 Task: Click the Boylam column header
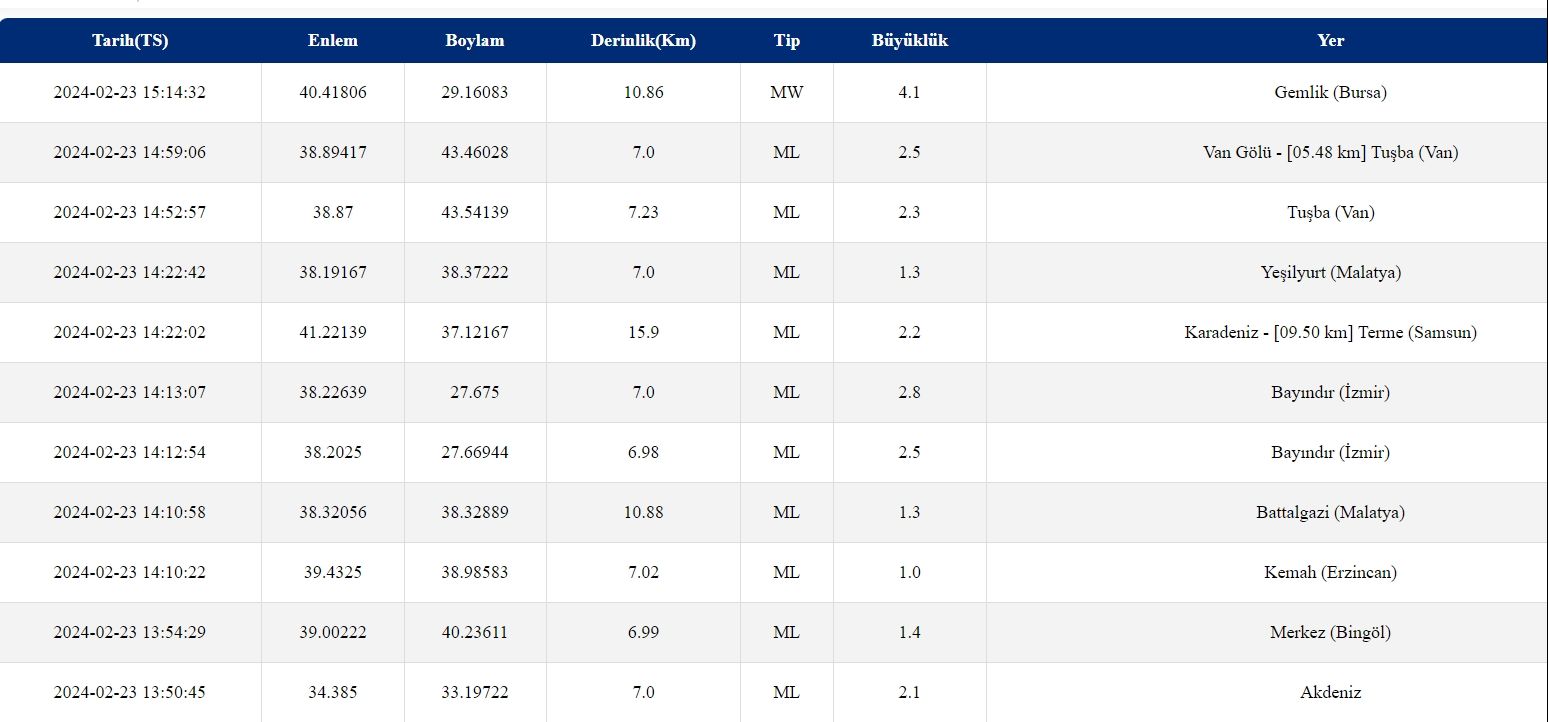click(x=475, y=41)
